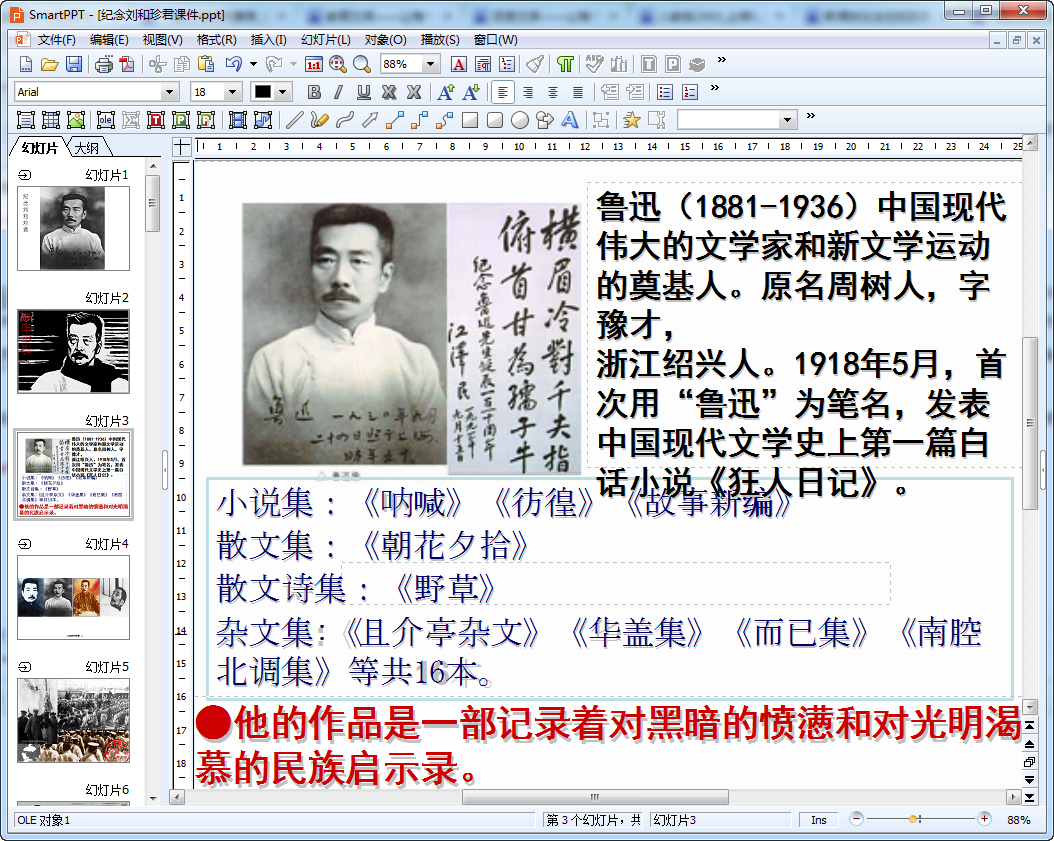Open the 编辑(E) menu
The image size is (1054, 841).
pos(109,40)
